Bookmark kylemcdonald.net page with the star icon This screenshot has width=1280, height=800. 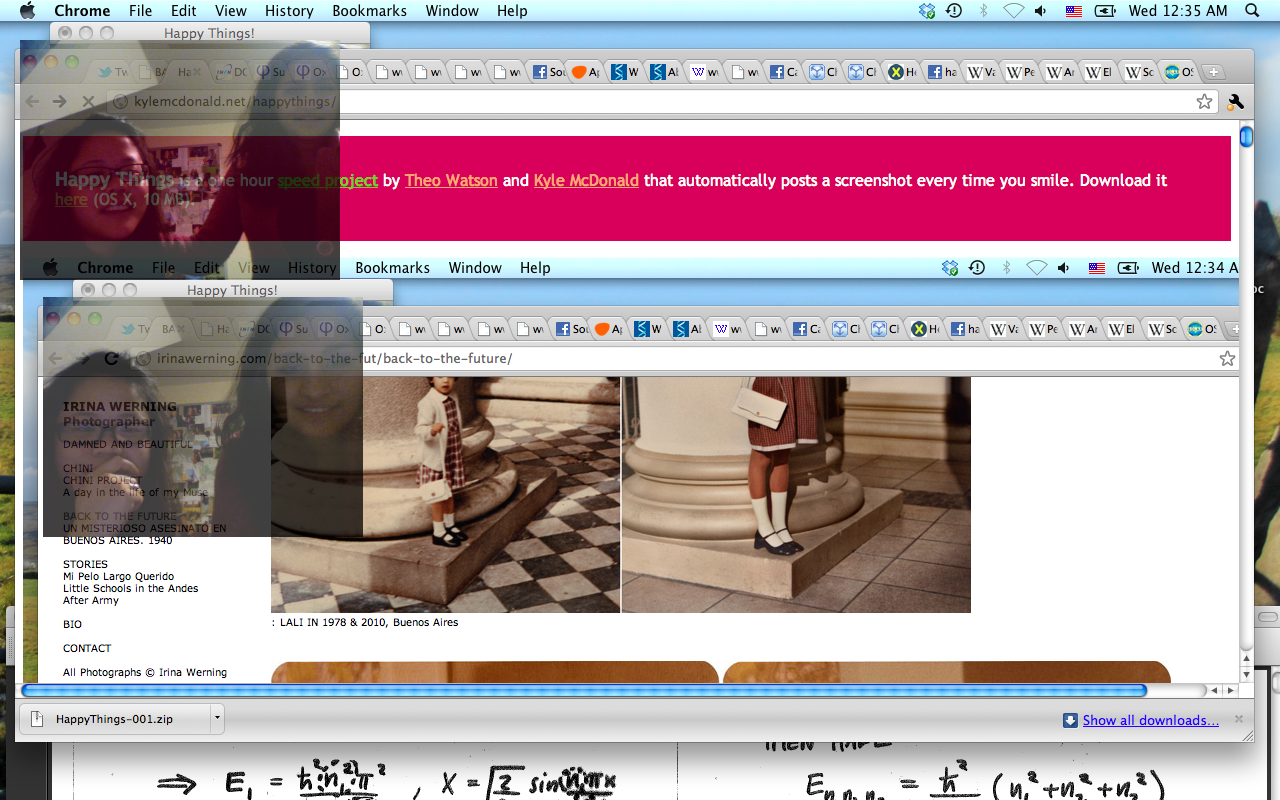[1204, 102]
